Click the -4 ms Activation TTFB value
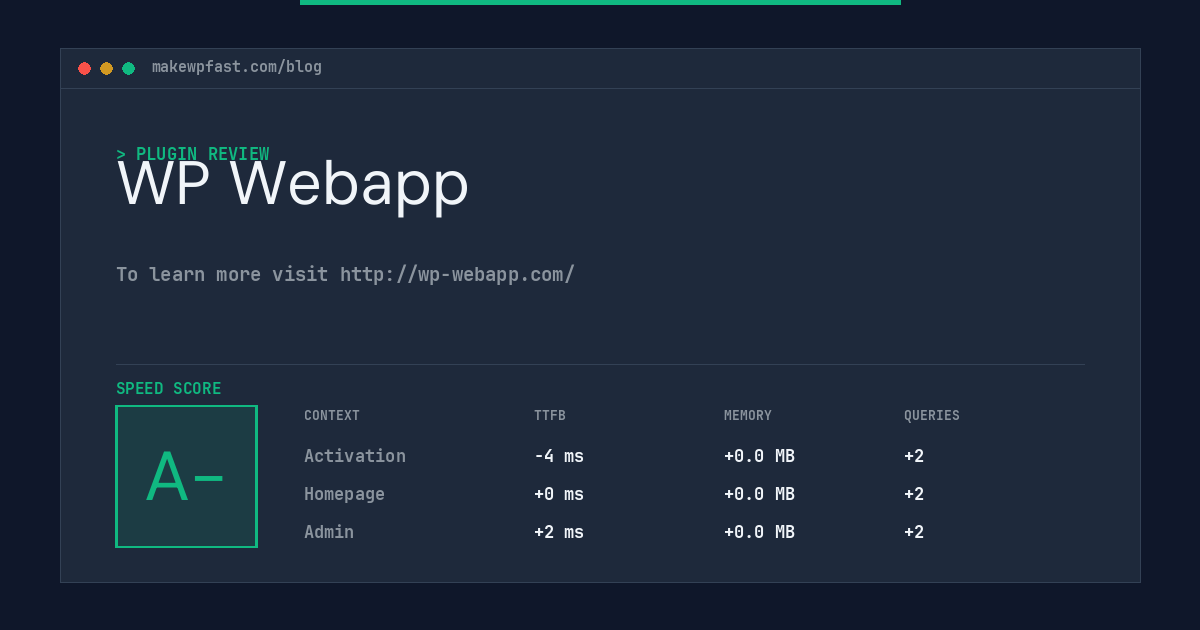 pos(559,456)
